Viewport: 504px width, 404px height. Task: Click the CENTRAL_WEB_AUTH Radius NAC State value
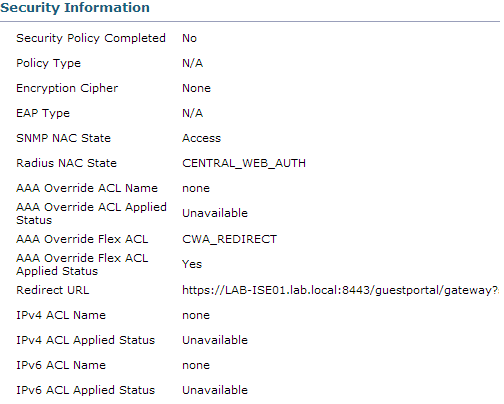click(244, 163)
